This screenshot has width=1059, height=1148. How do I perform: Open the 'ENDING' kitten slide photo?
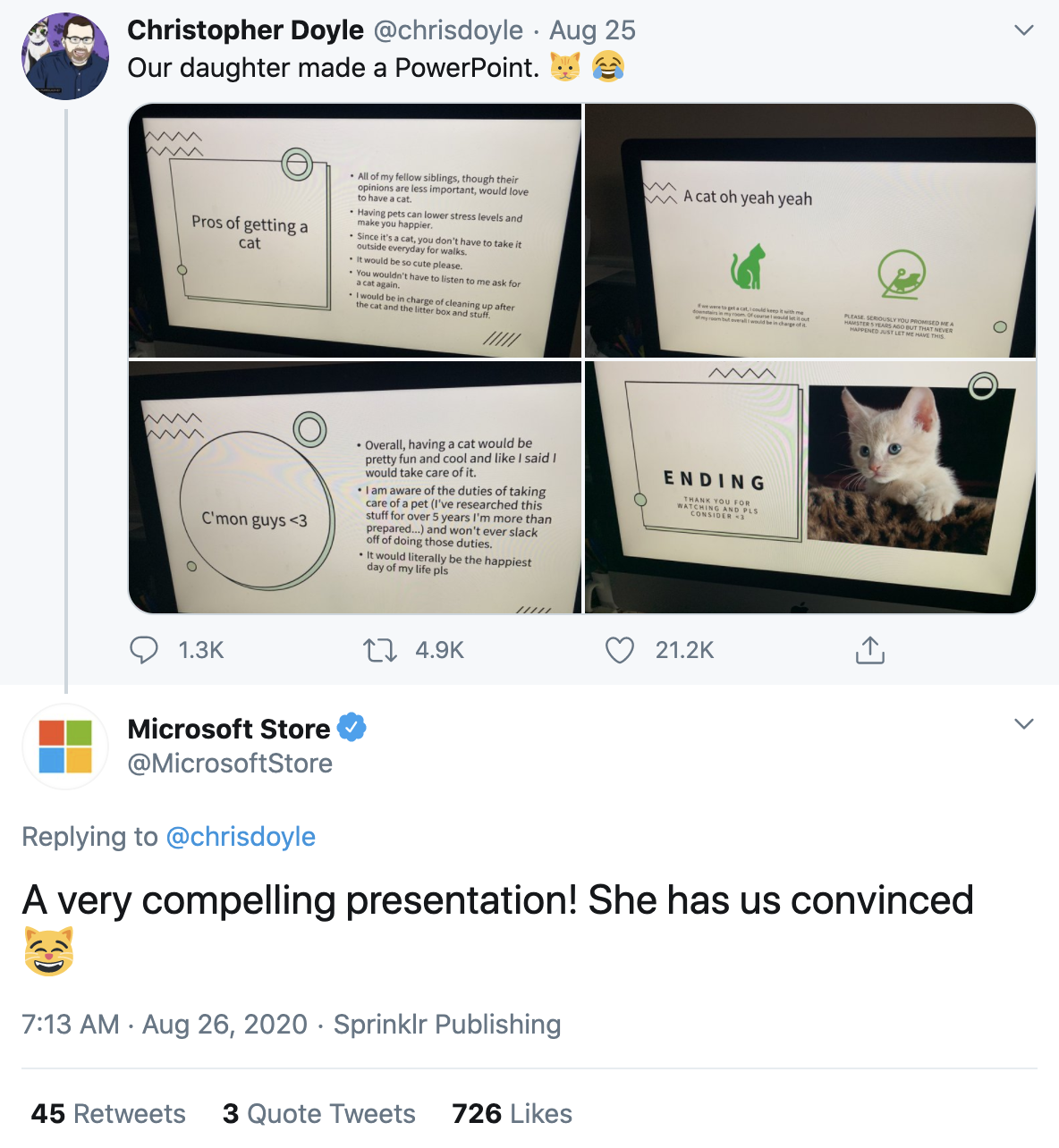(810, 487)
